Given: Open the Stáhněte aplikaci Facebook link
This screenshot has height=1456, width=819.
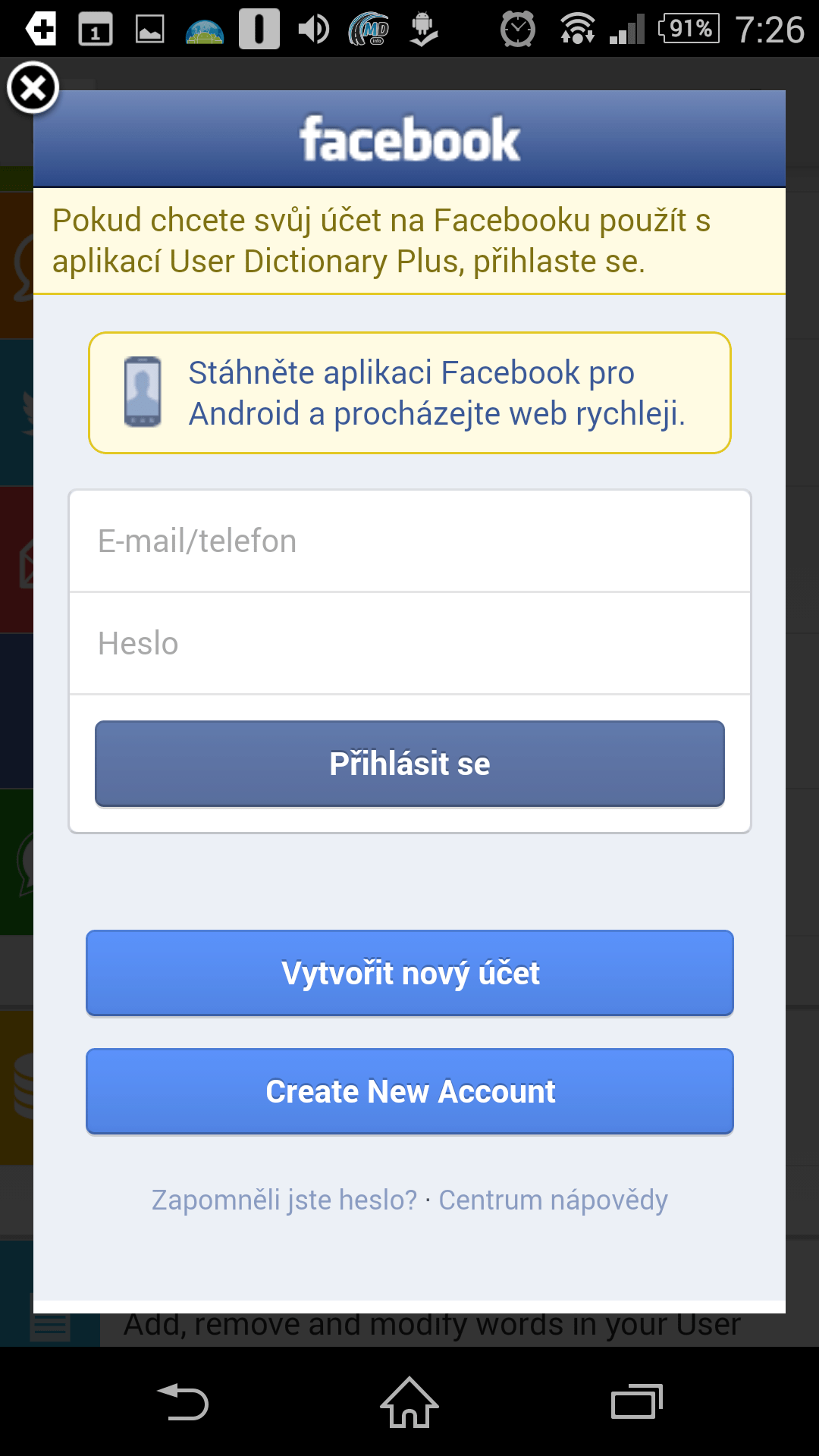Looking at the screenshot, I should tap(437, 393).
